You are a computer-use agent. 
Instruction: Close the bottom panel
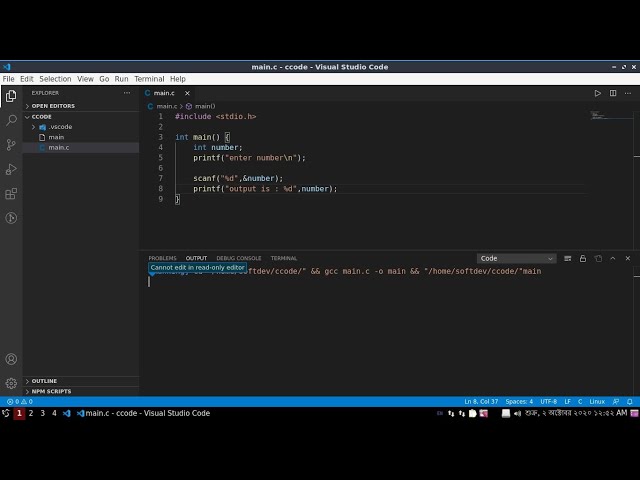[628, 258]
